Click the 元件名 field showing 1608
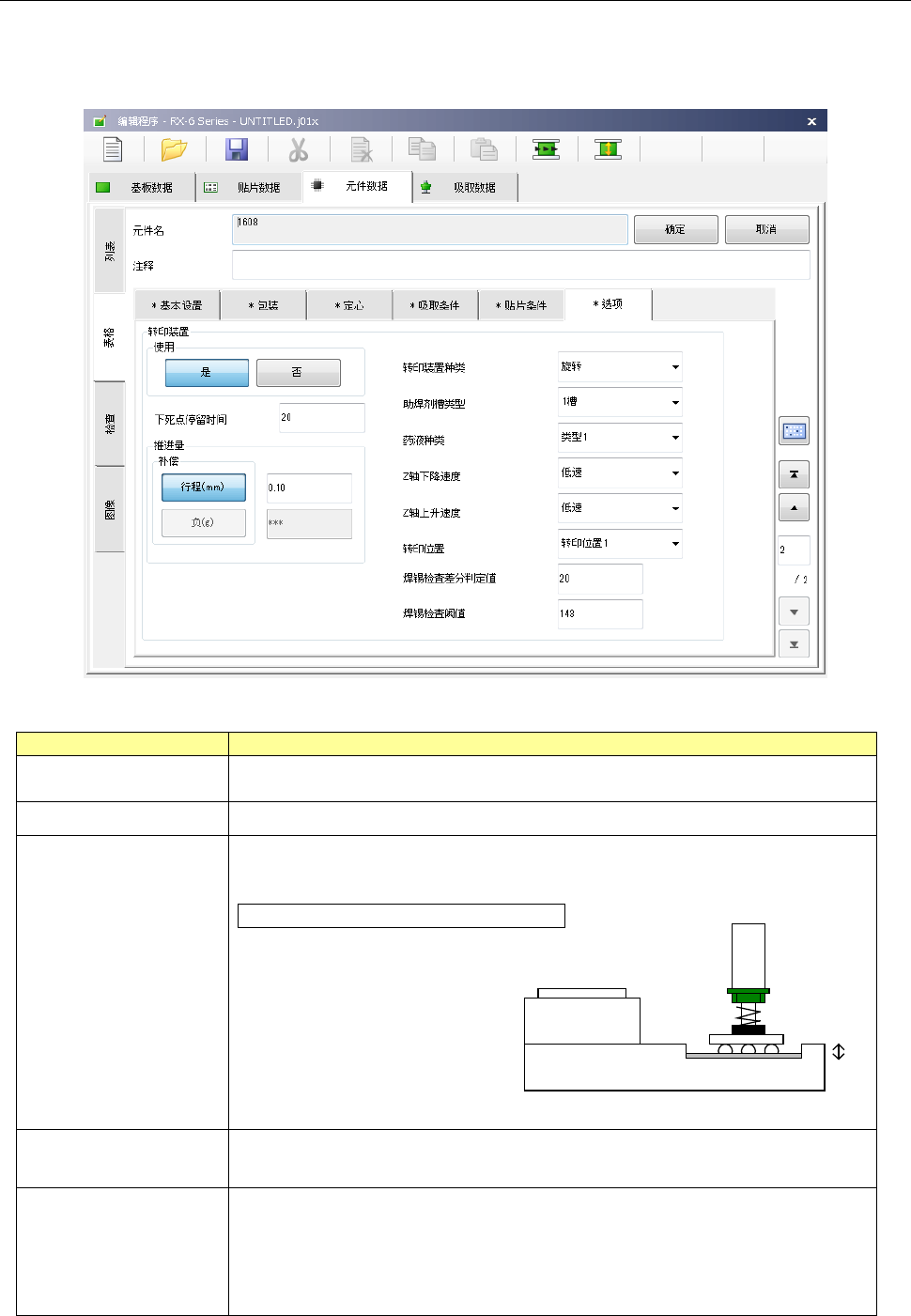The height and width of the screenshot is (1316, 911). (430, 230)
